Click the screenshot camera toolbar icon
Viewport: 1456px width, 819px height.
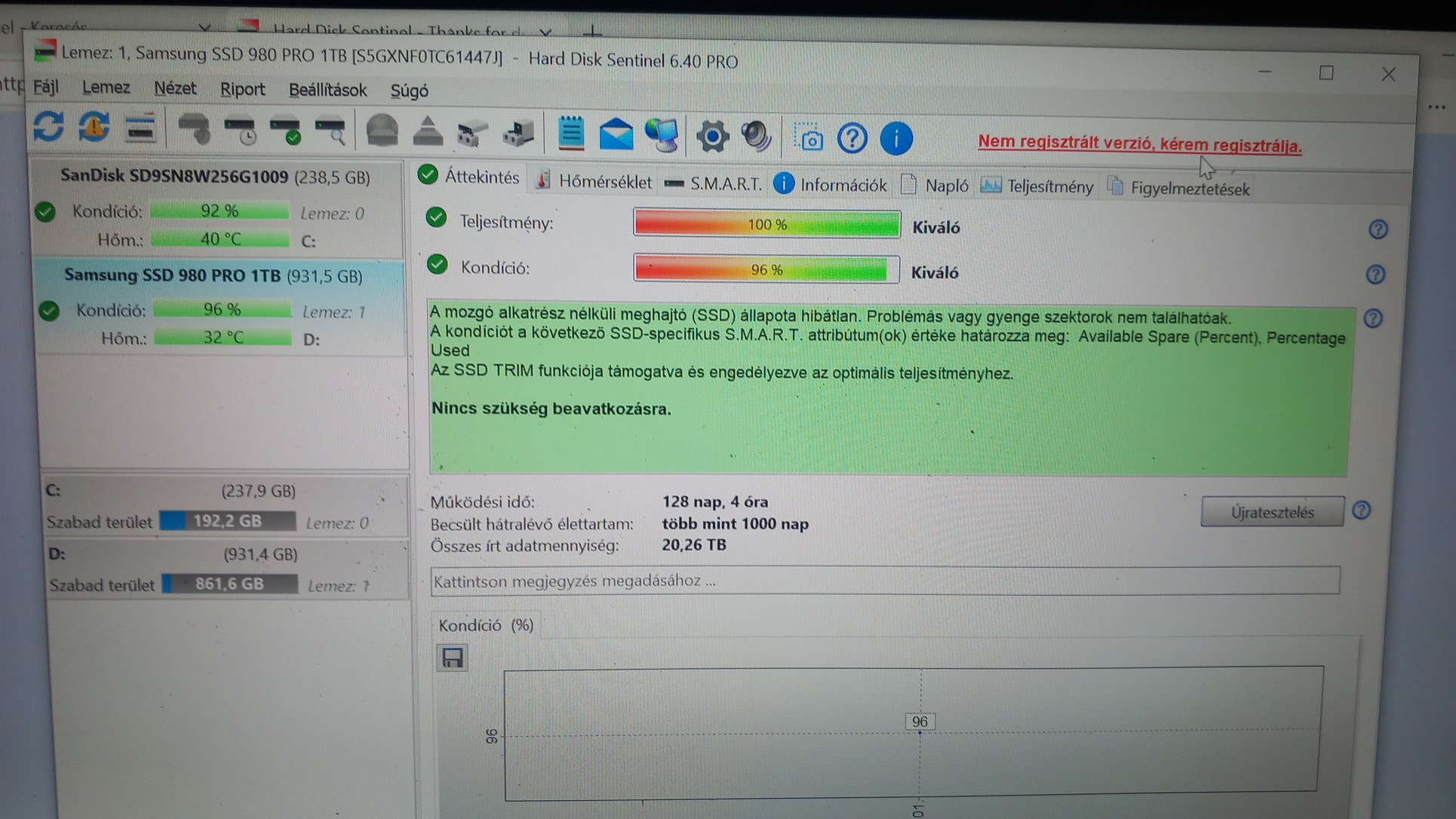click(x=809, y=139)
